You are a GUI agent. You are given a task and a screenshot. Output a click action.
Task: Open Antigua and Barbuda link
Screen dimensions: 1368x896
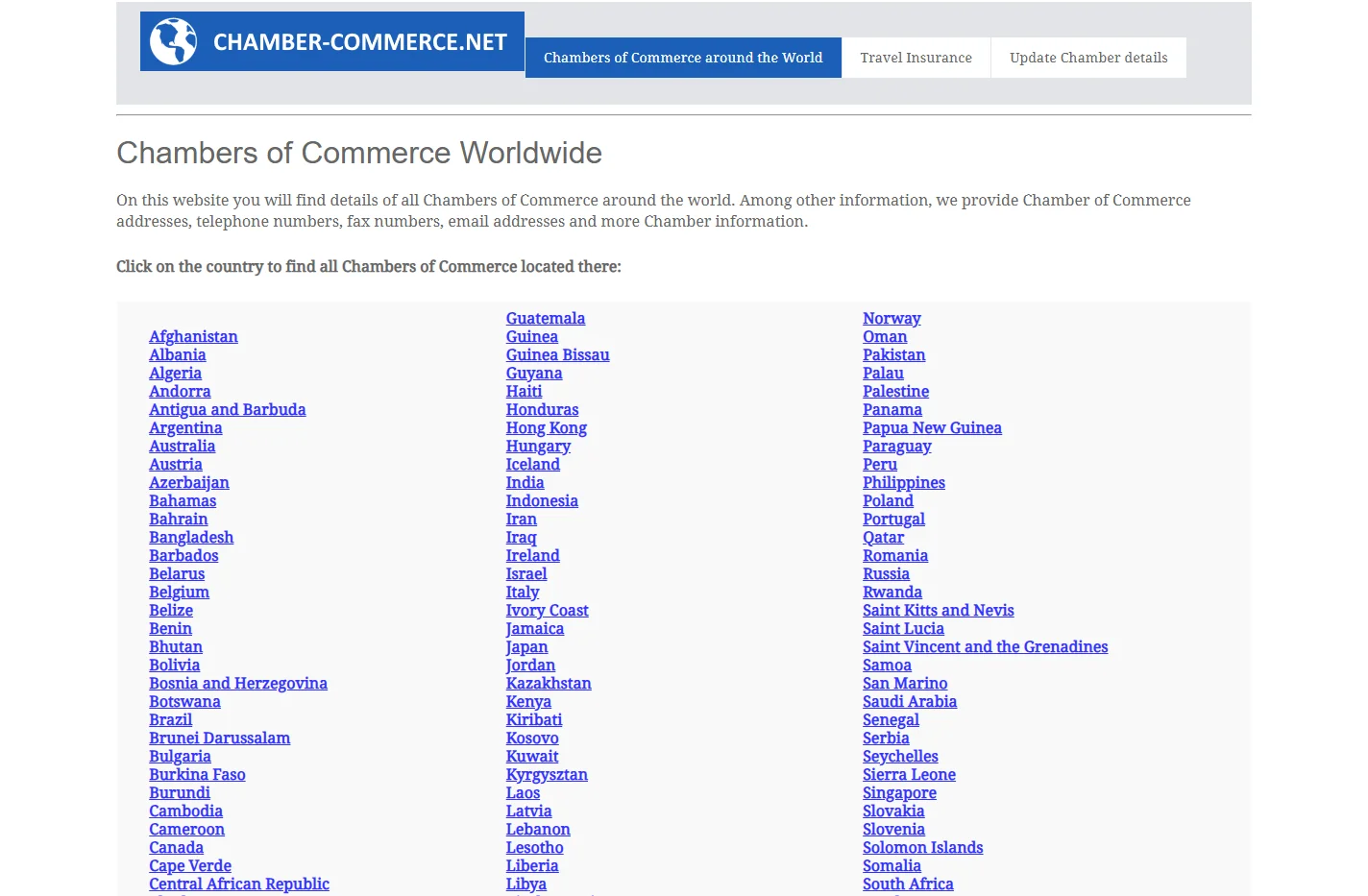228,409
